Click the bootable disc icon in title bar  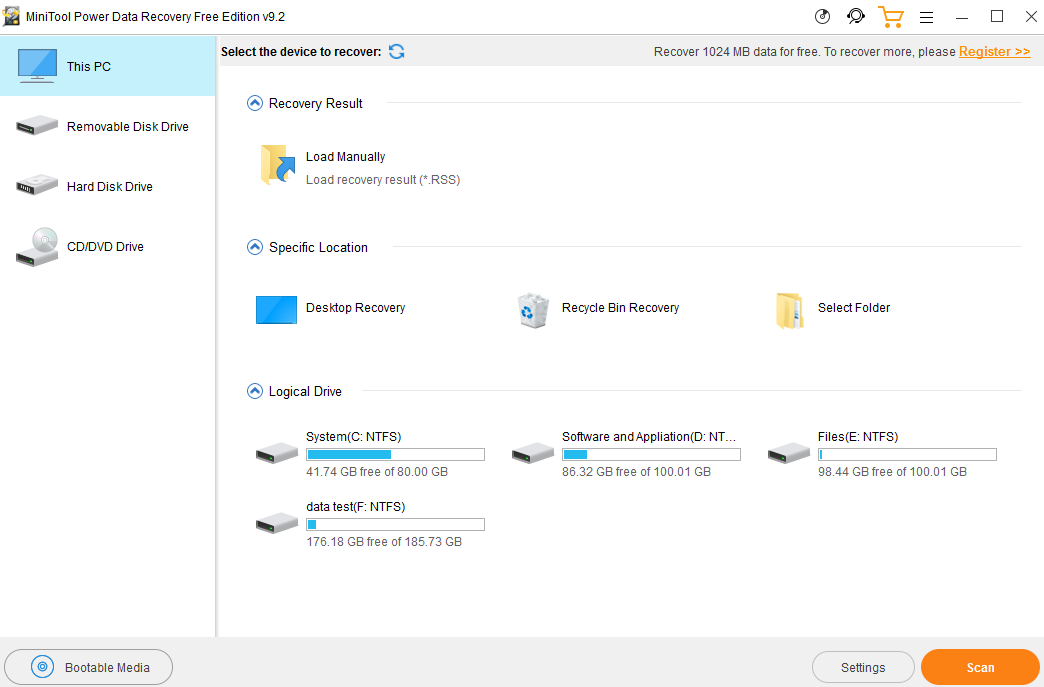822,17
